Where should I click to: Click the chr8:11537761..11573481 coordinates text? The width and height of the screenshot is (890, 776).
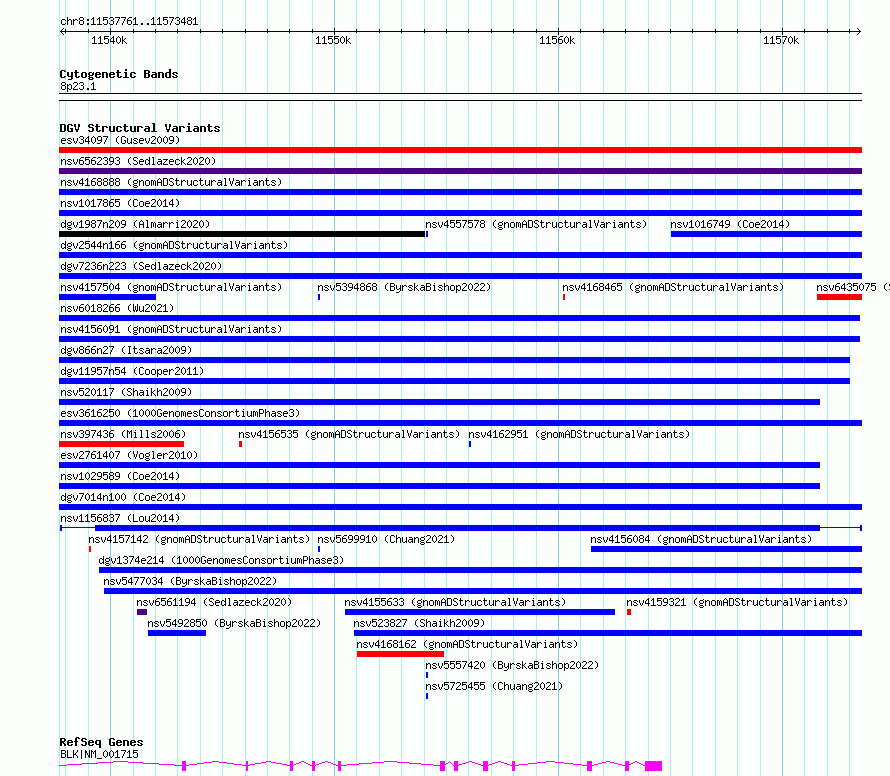pos(129,22)
